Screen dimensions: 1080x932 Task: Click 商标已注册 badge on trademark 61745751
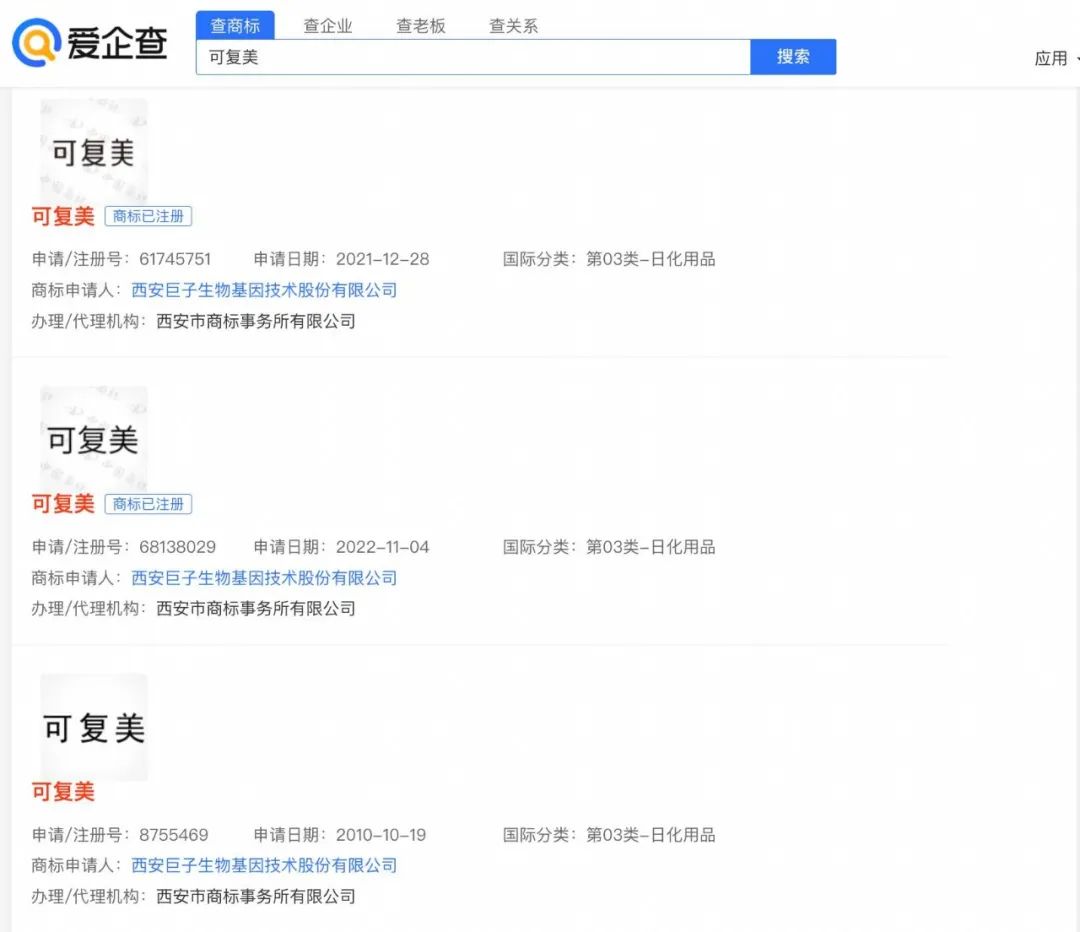pos(148,216)
